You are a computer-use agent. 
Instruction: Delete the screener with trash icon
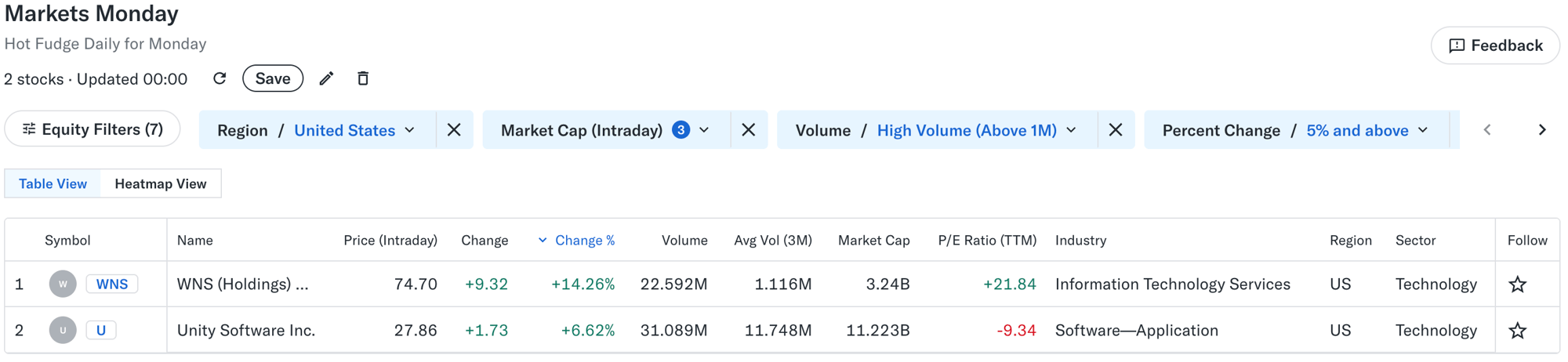pos(363,78)
